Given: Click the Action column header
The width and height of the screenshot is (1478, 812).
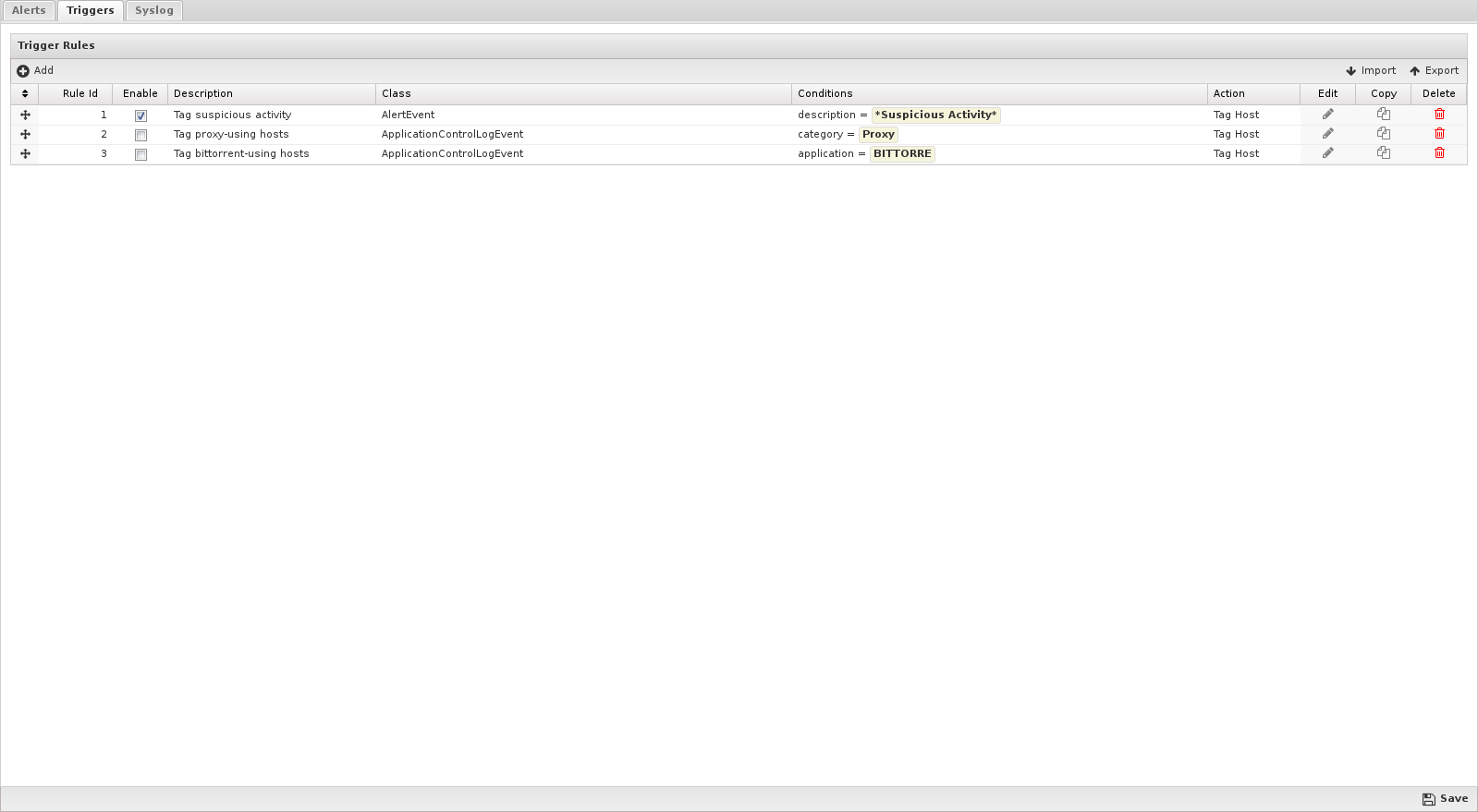Looking at the screenshot, I should coord(1254,93).
